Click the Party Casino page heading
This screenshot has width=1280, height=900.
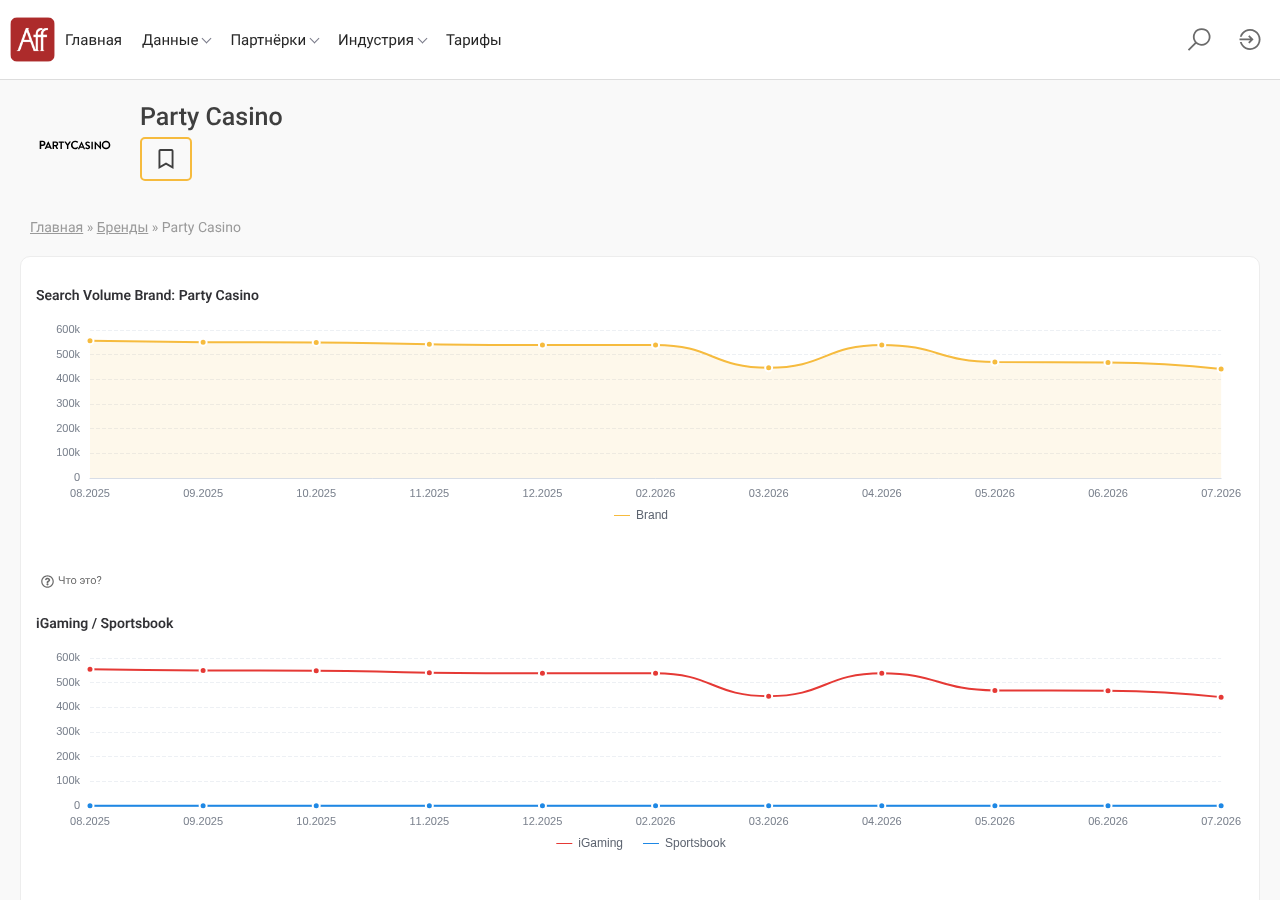[211, 117]
